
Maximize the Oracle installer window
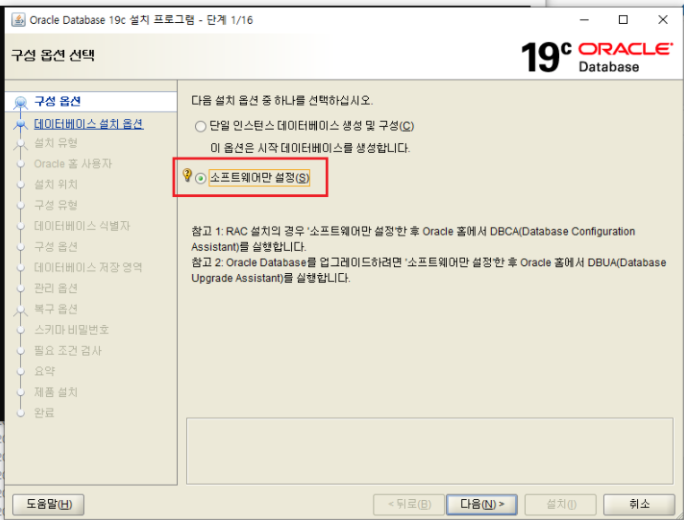623,20
